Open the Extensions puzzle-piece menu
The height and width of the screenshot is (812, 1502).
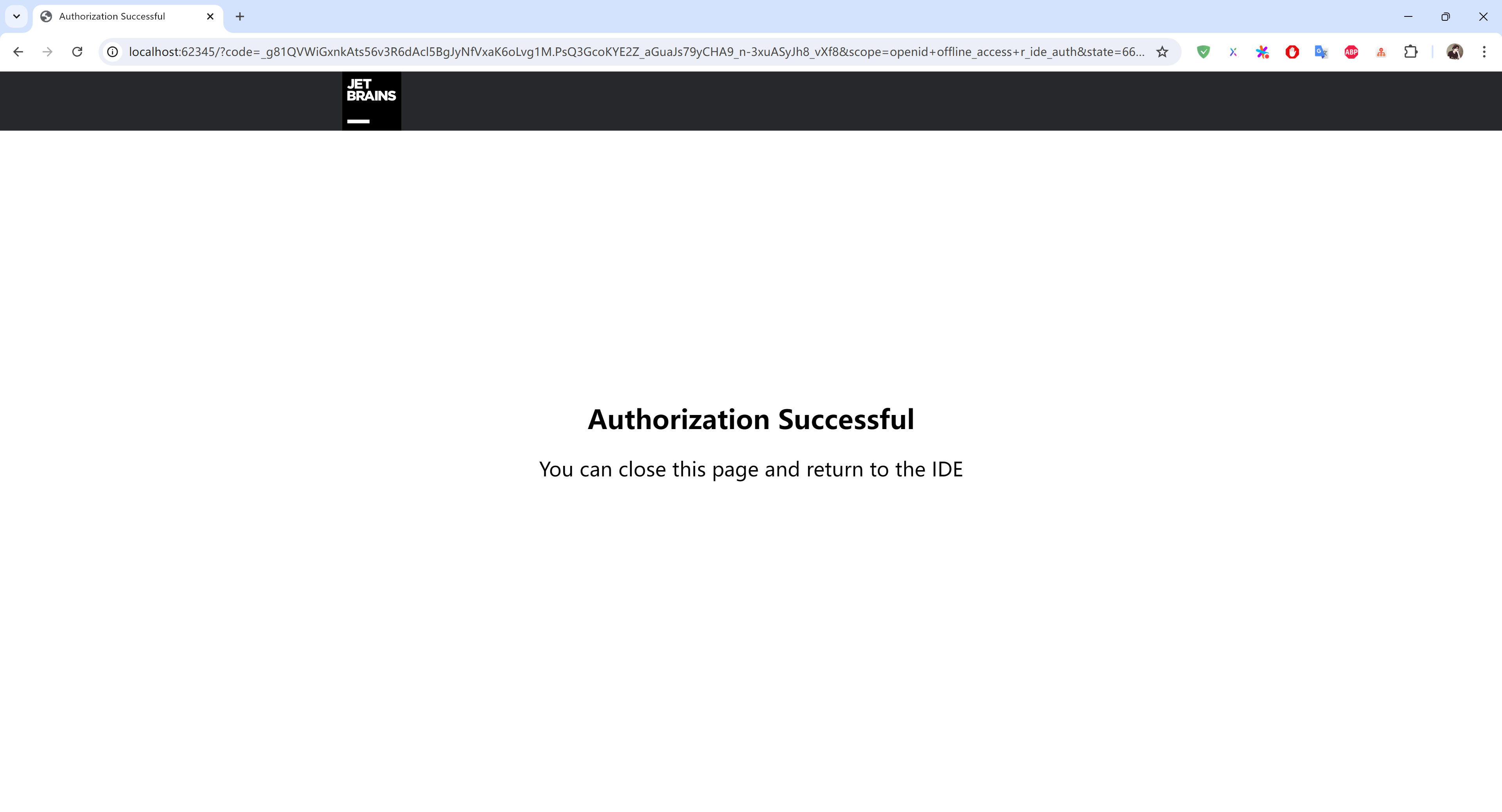(1410, 52)
